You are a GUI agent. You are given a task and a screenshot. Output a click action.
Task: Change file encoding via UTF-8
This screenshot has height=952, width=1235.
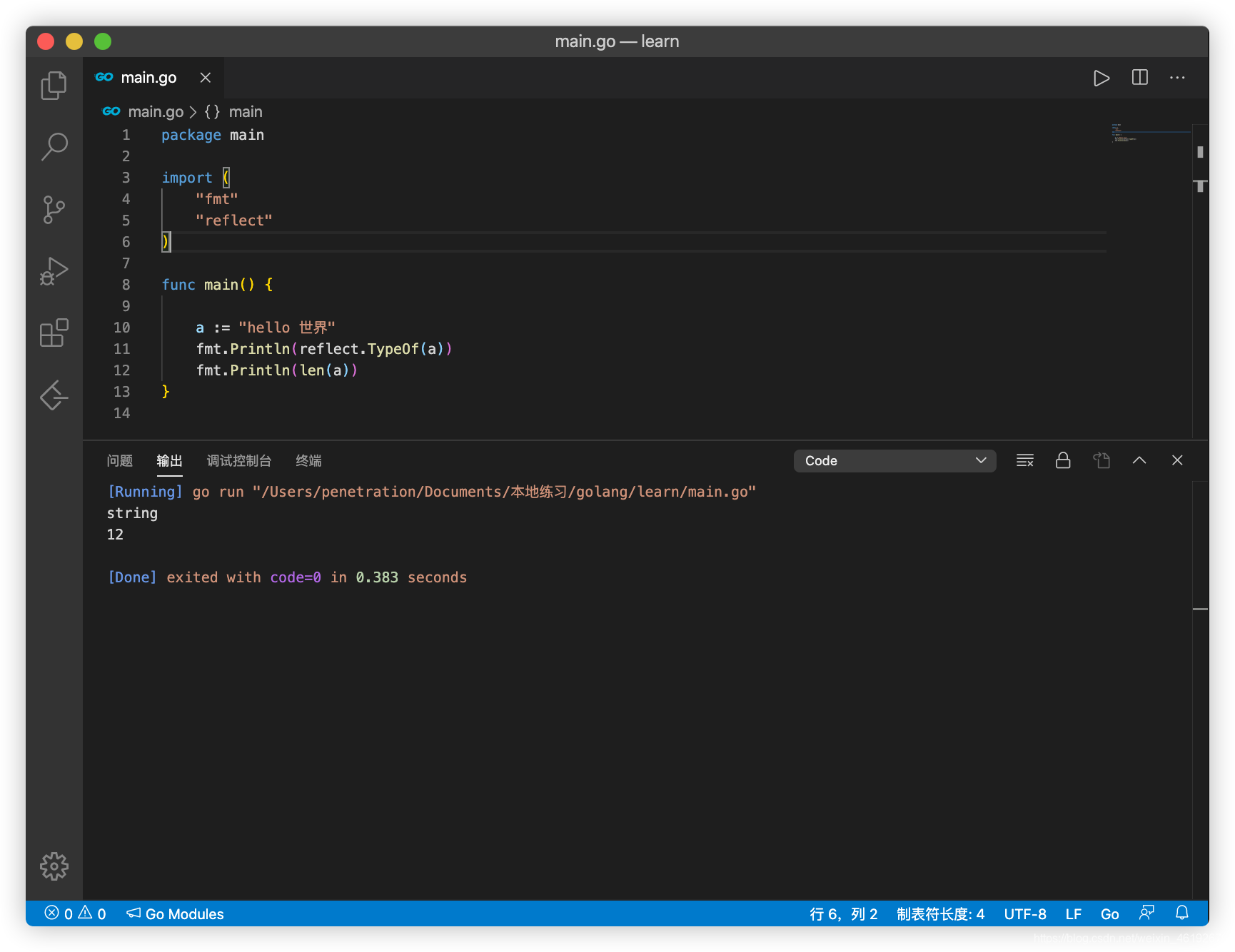tap(1024, 913)
